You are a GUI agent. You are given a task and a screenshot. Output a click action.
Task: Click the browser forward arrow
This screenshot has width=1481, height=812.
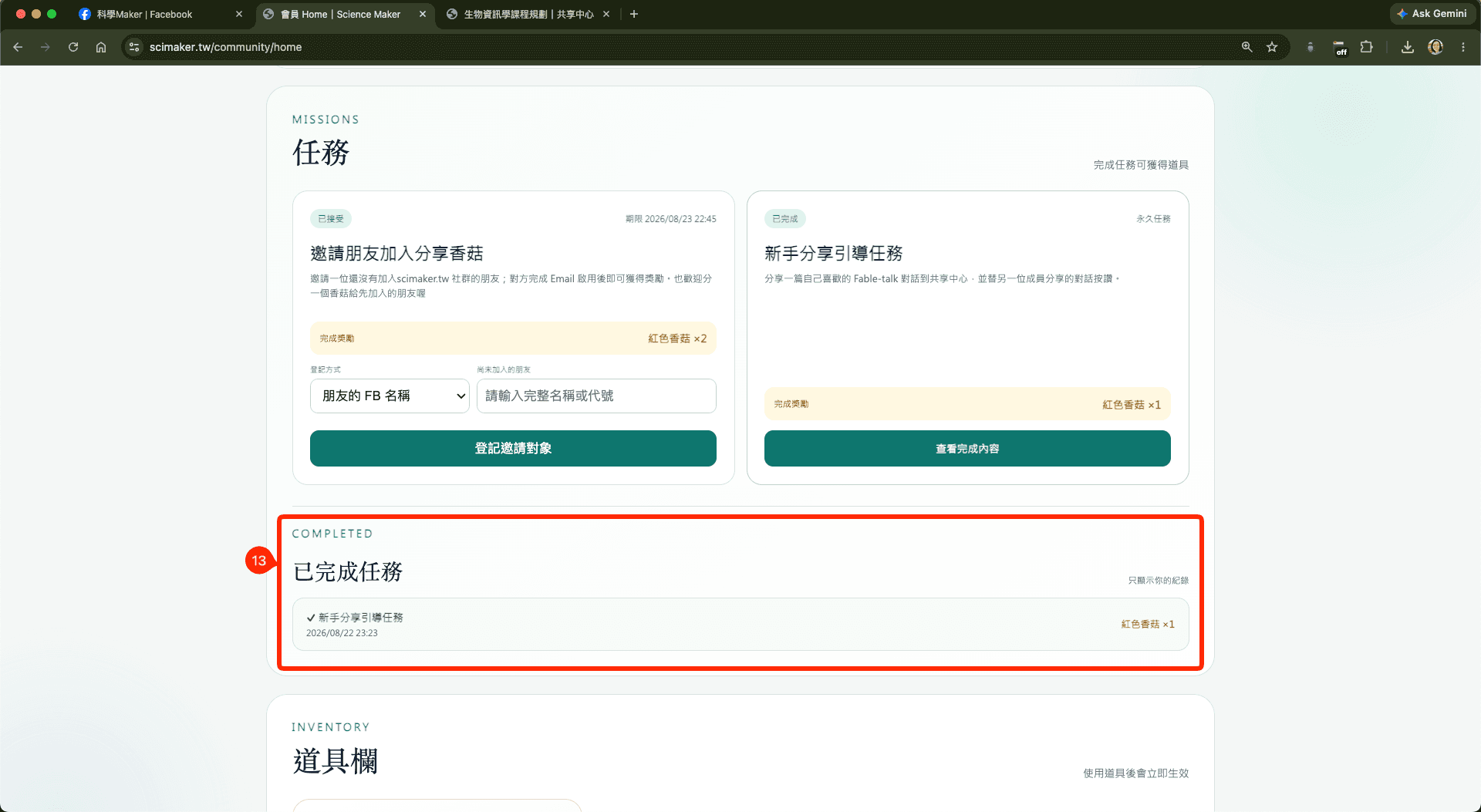46,47
